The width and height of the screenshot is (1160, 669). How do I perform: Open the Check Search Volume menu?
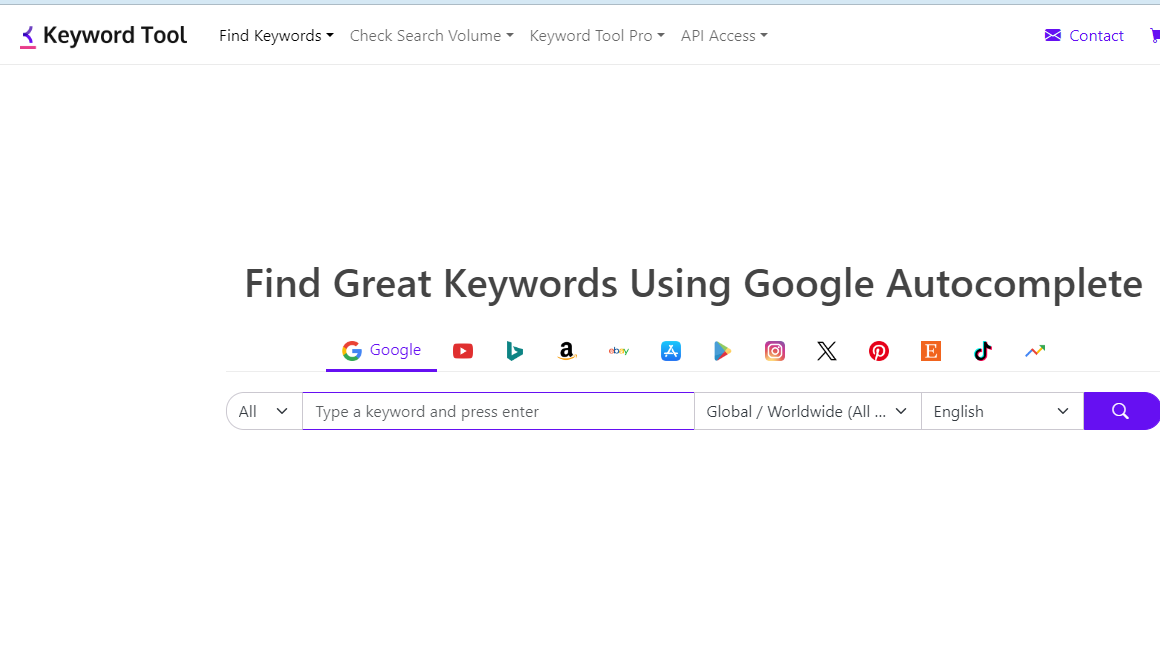coord(431,36)
